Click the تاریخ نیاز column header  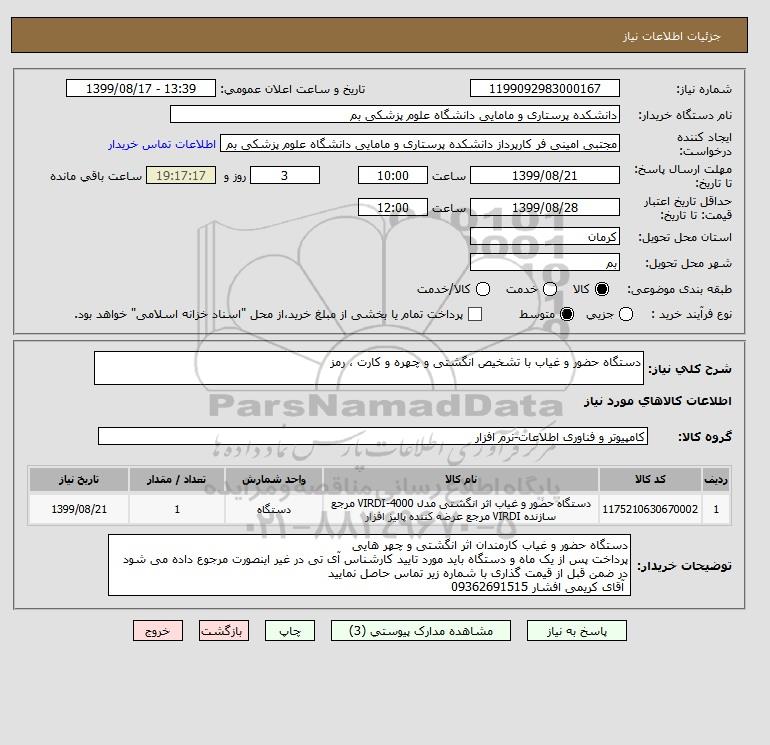tap(79, 479)
